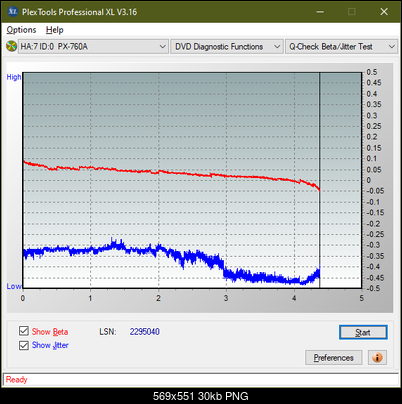The width and height of the screenshot is (402, 404).
Task: Open the Options menu
Action: pos(21,30)
